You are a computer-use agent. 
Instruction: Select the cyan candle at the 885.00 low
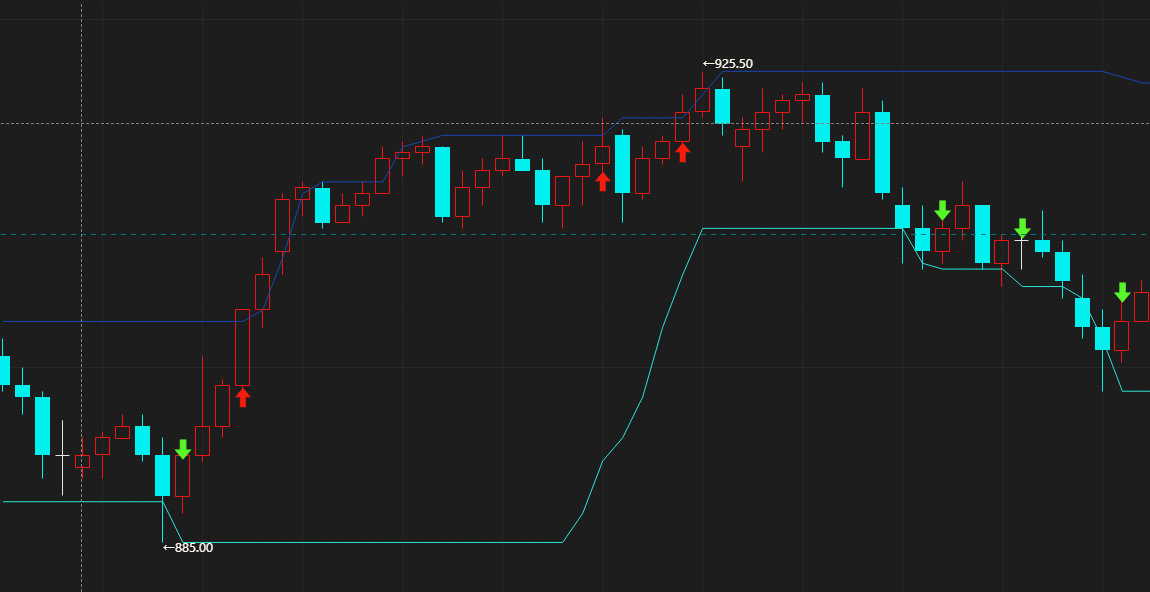(162, 475)
